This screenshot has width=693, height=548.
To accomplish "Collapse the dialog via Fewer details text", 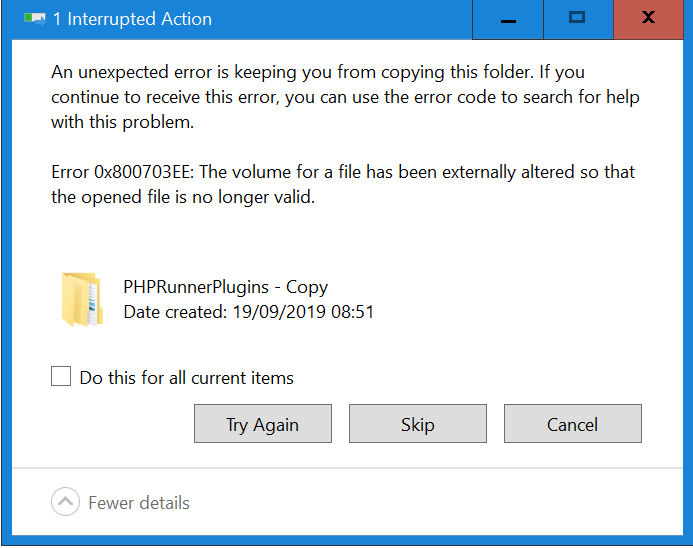I will (139, 503).
